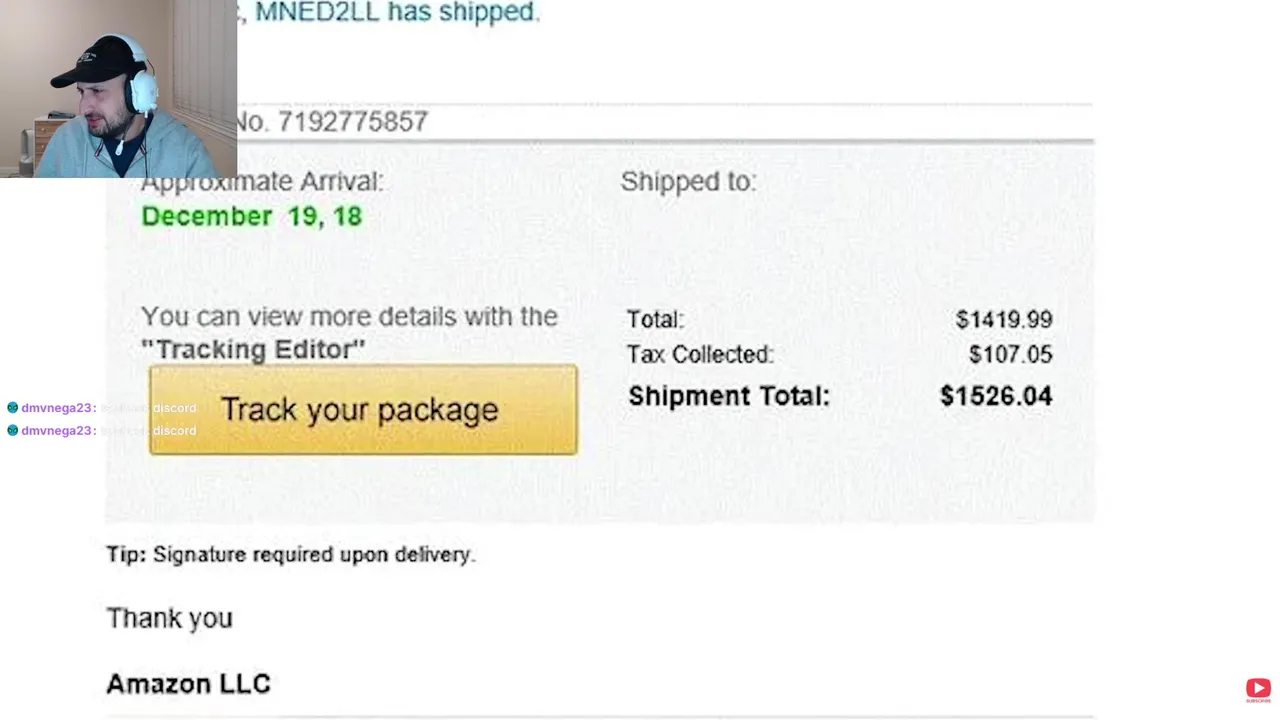Click the red YouTube subscribe icon
The height and width of the screenshot is (720, 1280).
pos(1258,688)
